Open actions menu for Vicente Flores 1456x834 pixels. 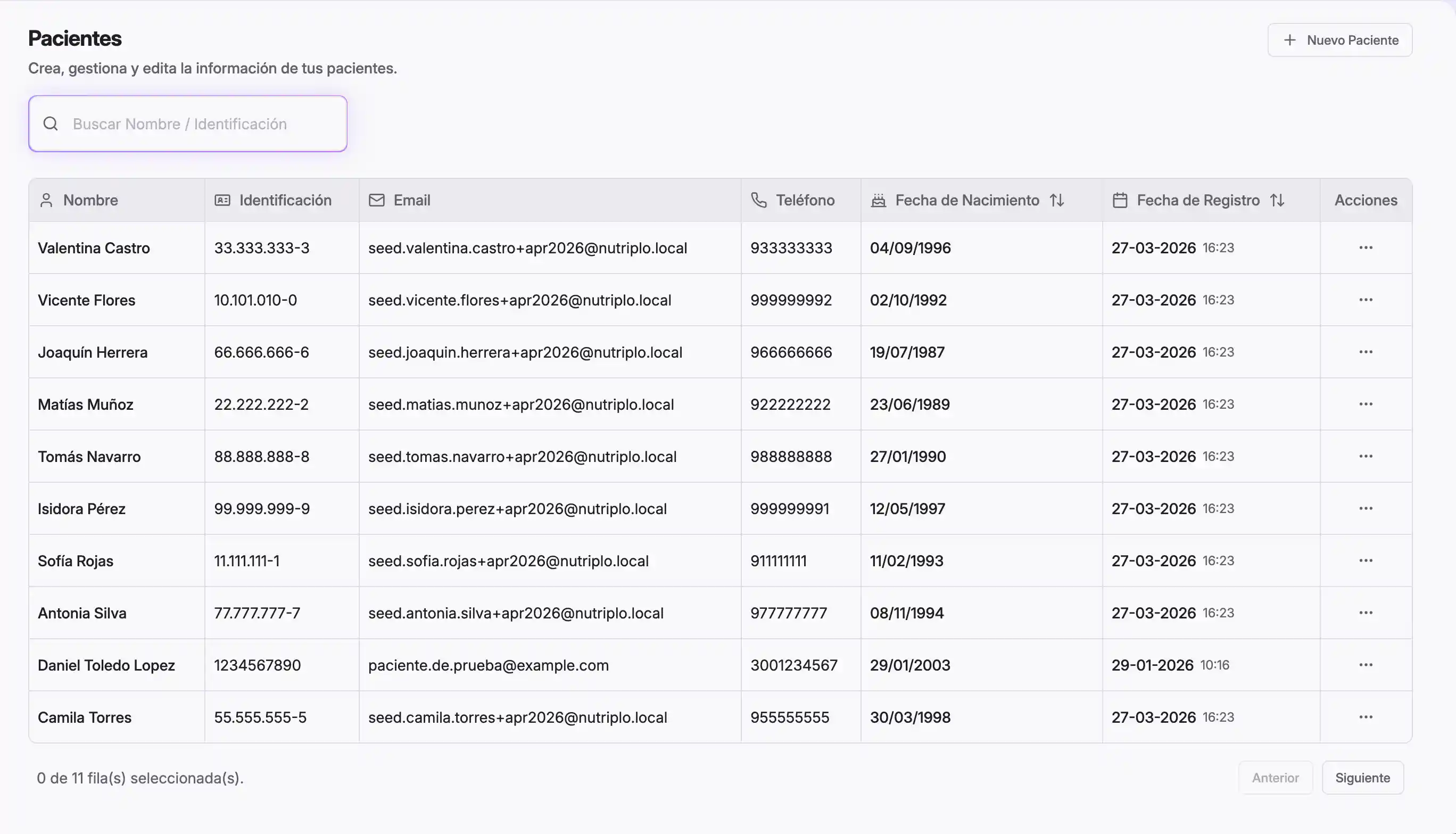[x=1366, y=300]
